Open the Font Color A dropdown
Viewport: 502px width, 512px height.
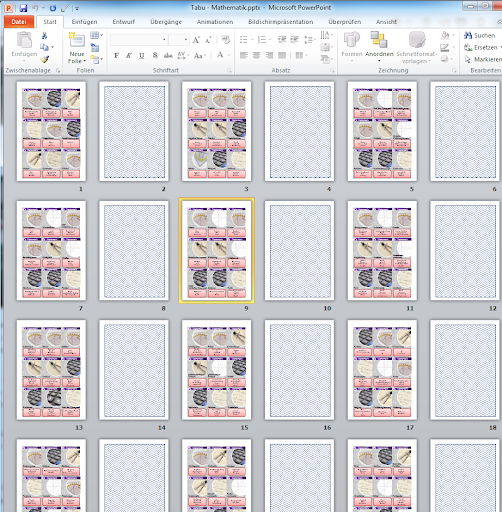(x=229, y=55)
